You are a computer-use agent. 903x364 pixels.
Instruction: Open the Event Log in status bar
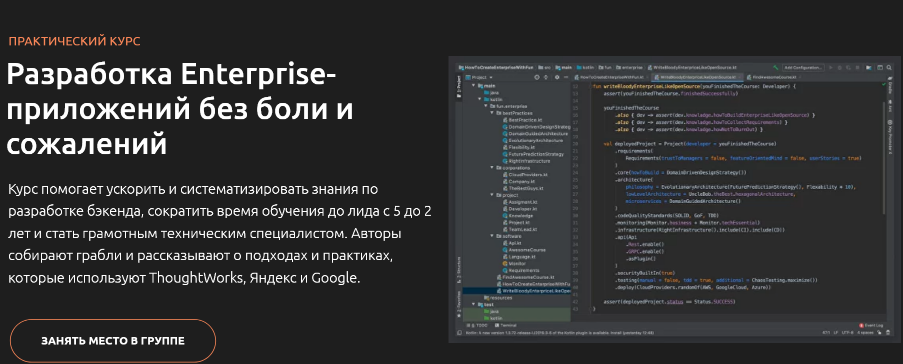870,325
